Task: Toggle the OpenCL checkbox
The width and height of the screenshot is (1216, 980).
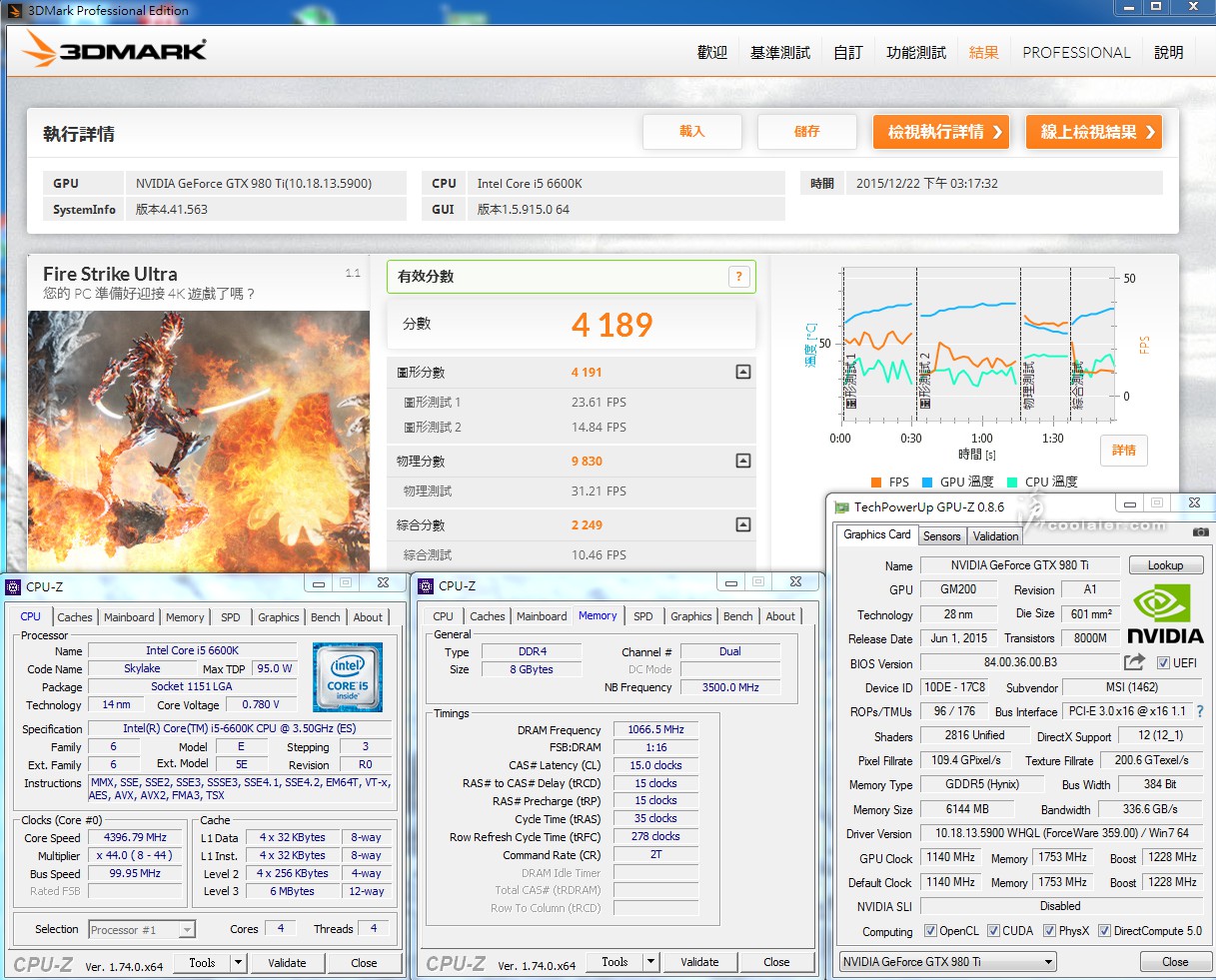Action: coord(930,931)
